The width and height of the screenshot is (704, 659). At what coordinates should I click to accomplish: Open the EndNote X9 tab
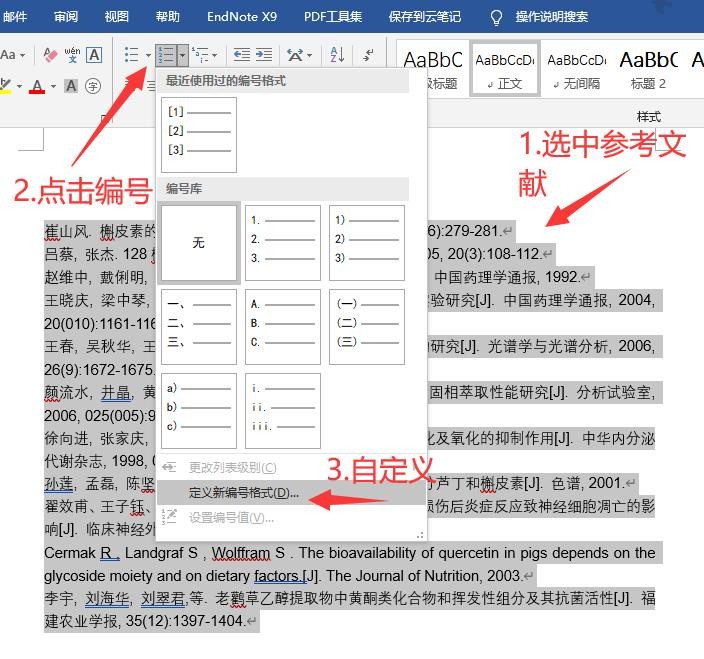click(241, 17)
